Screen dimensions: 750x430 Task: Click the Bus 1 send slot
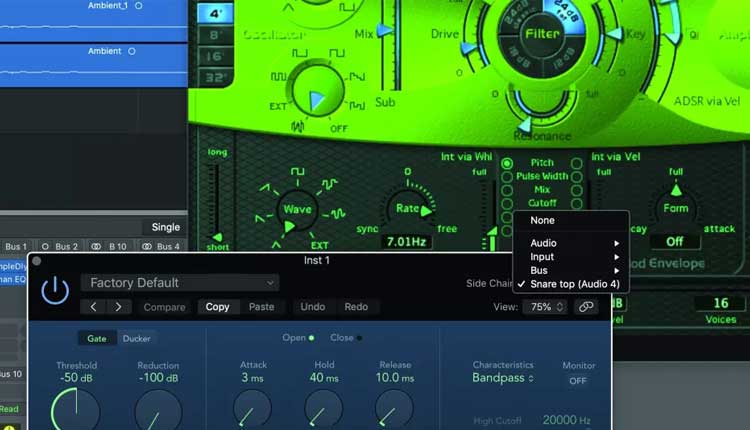click(x=16, y=246)
